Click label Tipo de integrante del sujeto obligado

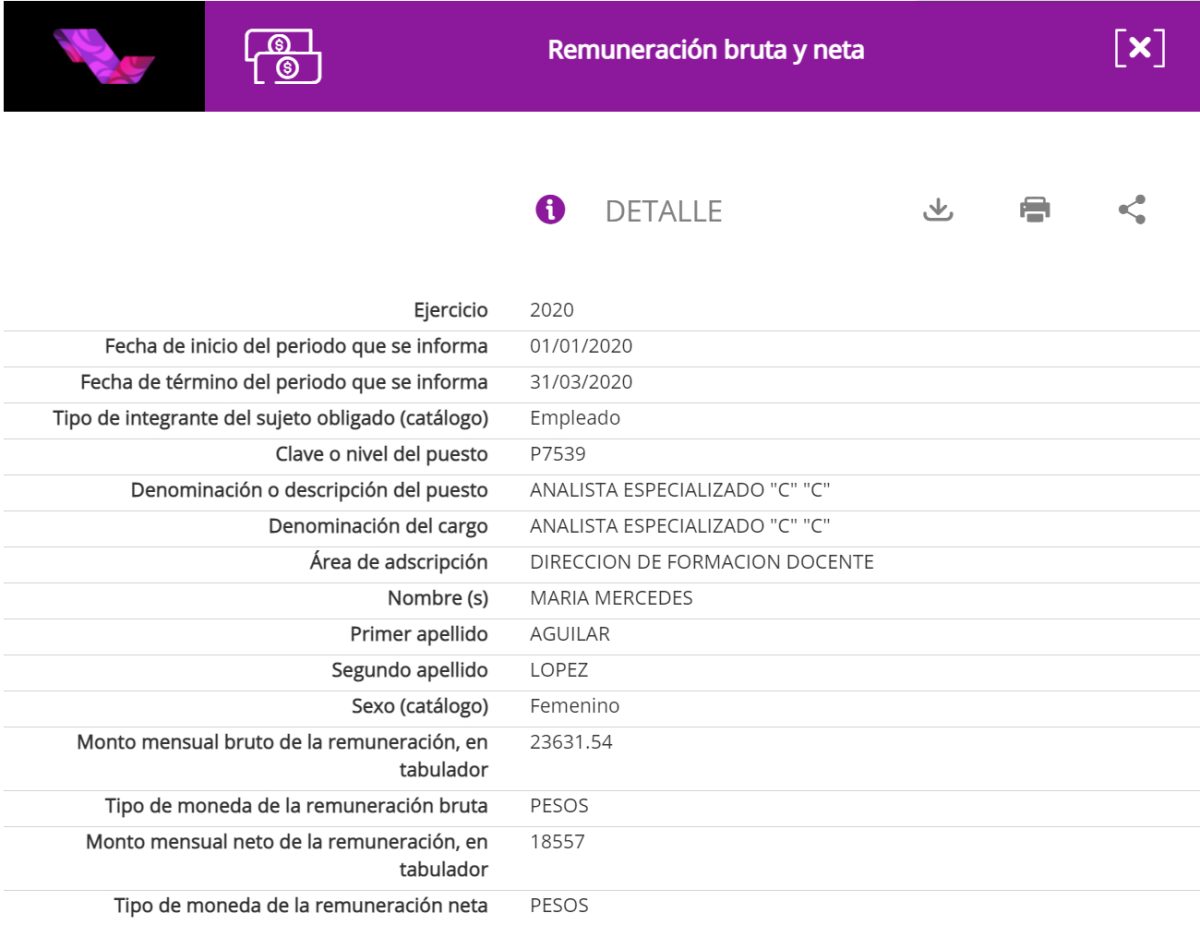[271, 419]
